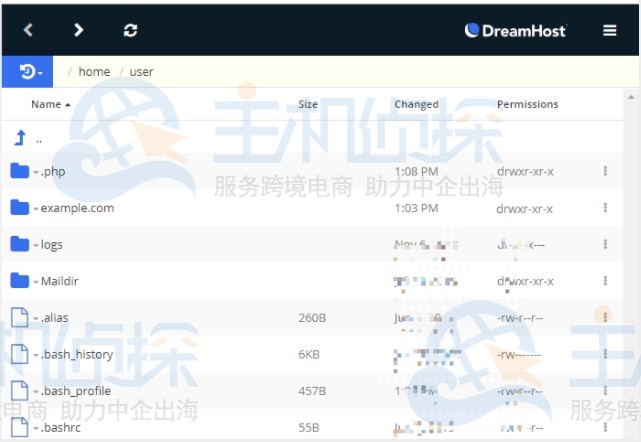Open the Maildir folder name
641x442 pixels.
(x=60, y=281)
